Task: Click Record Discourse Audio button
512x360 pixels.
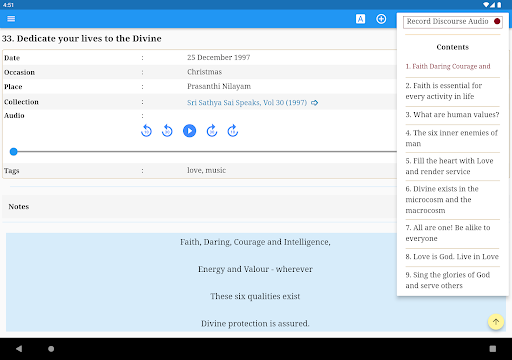Action: pos(453,22)
